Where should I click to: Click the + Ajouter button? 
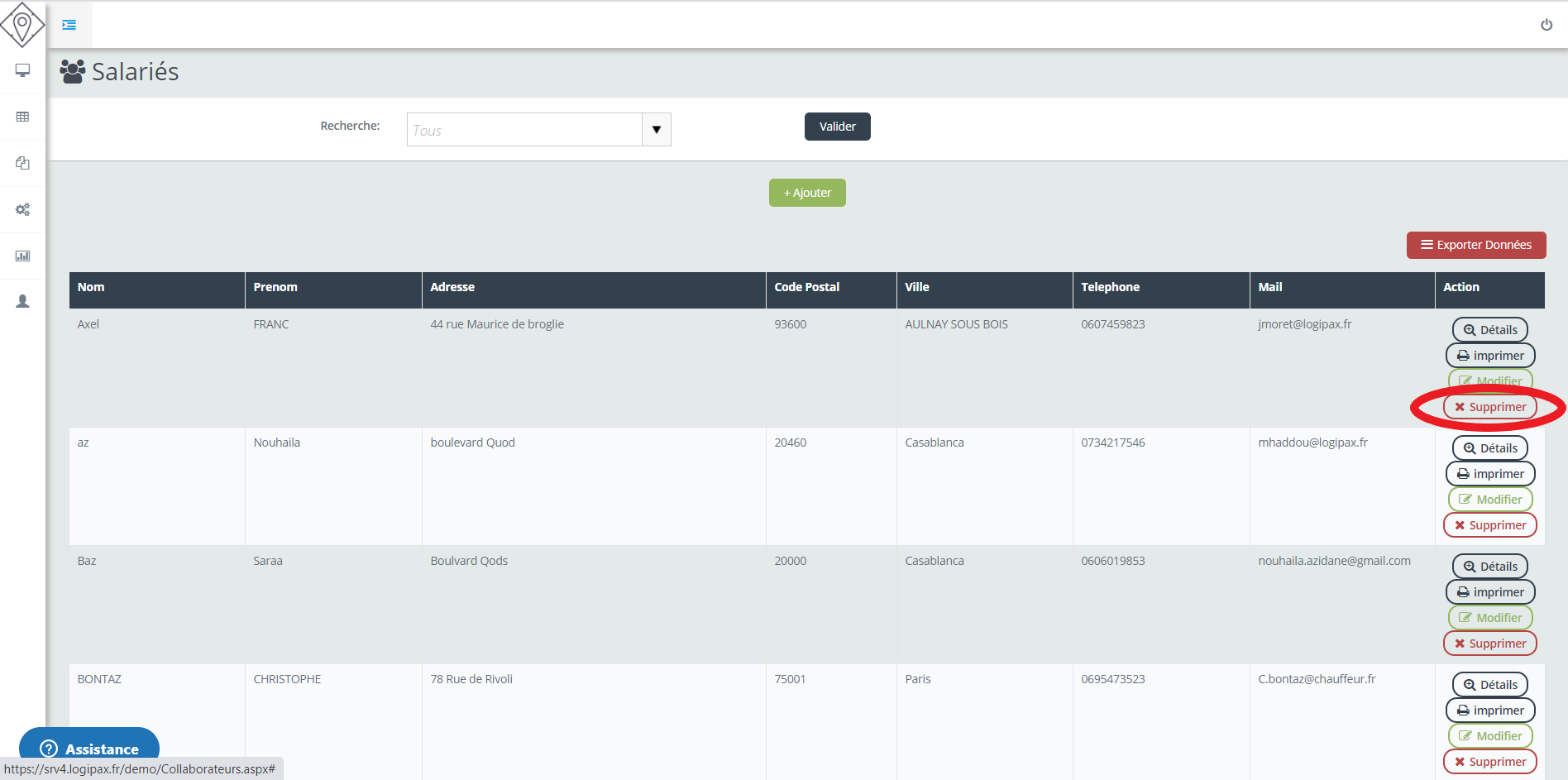coord(807,193)
